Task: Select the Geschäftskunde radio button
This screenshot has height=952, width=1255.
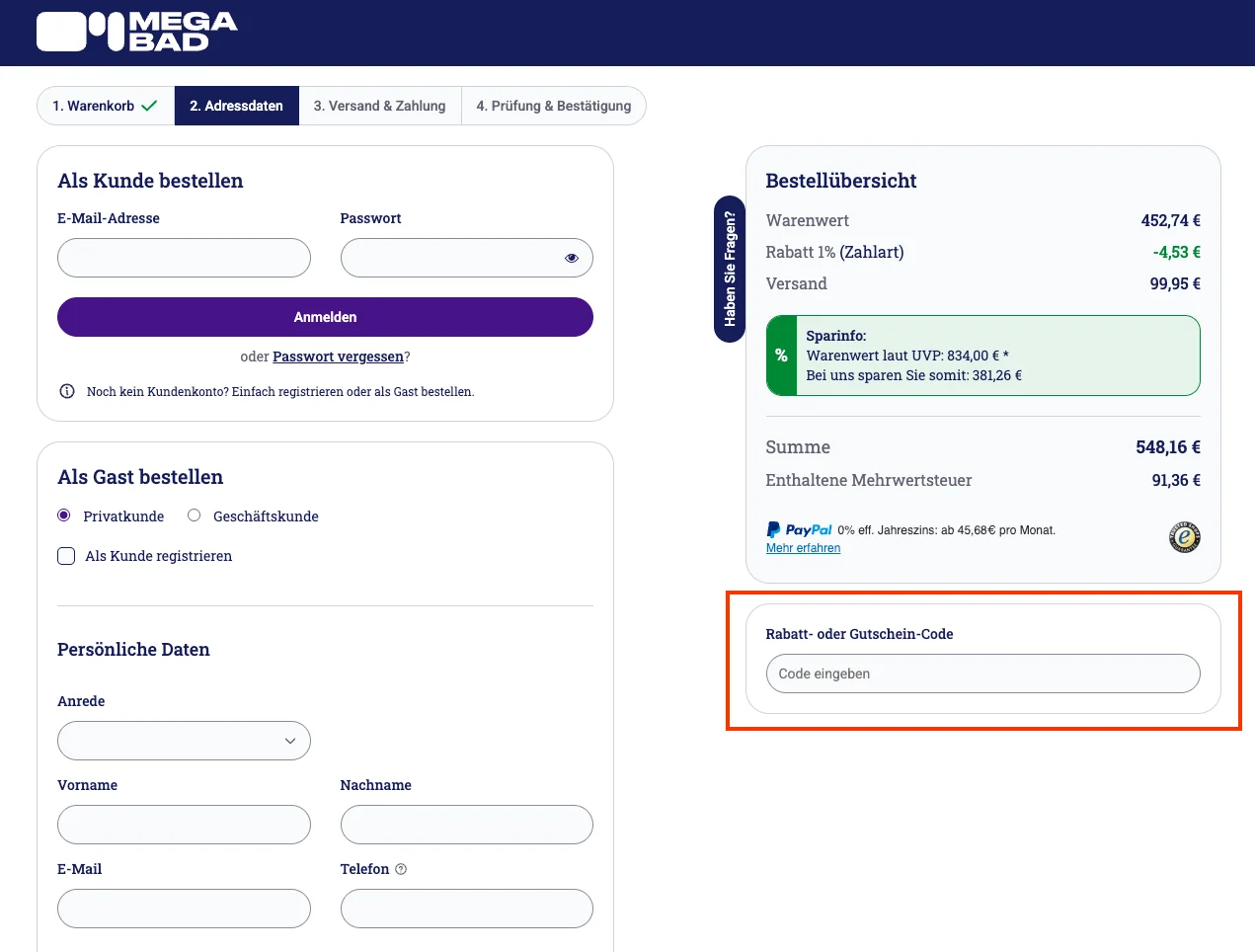Action: coord(195,516)
